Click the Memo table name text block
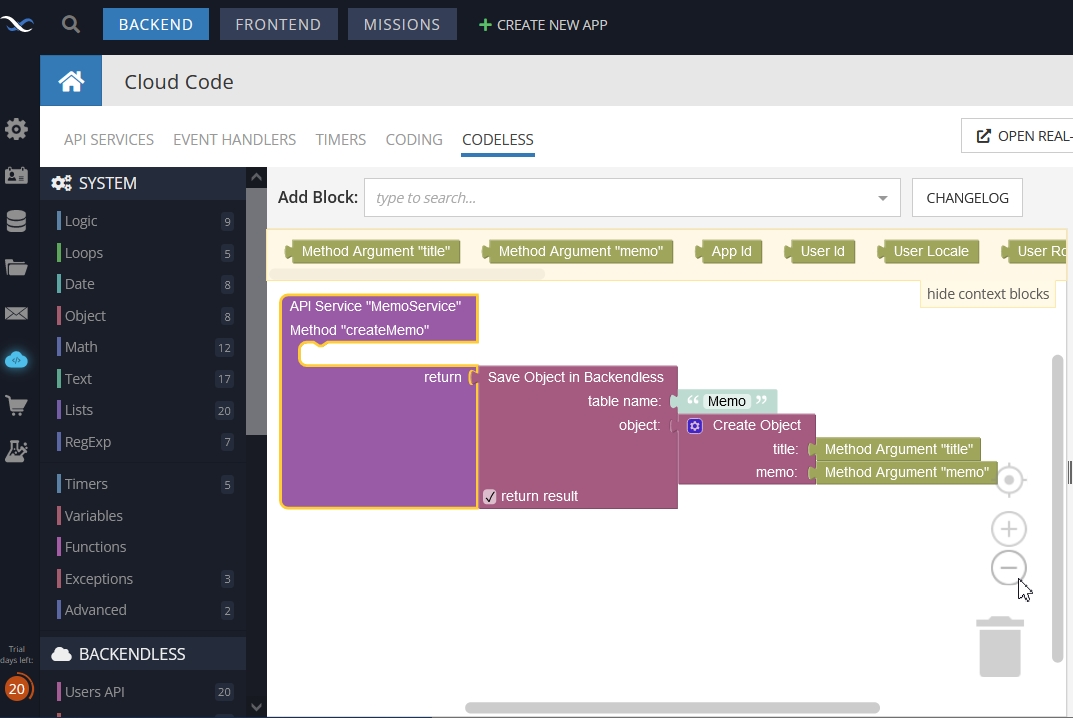Image resolution: width=1073 pixels, height=718 pixels. [x=726, y=401]
